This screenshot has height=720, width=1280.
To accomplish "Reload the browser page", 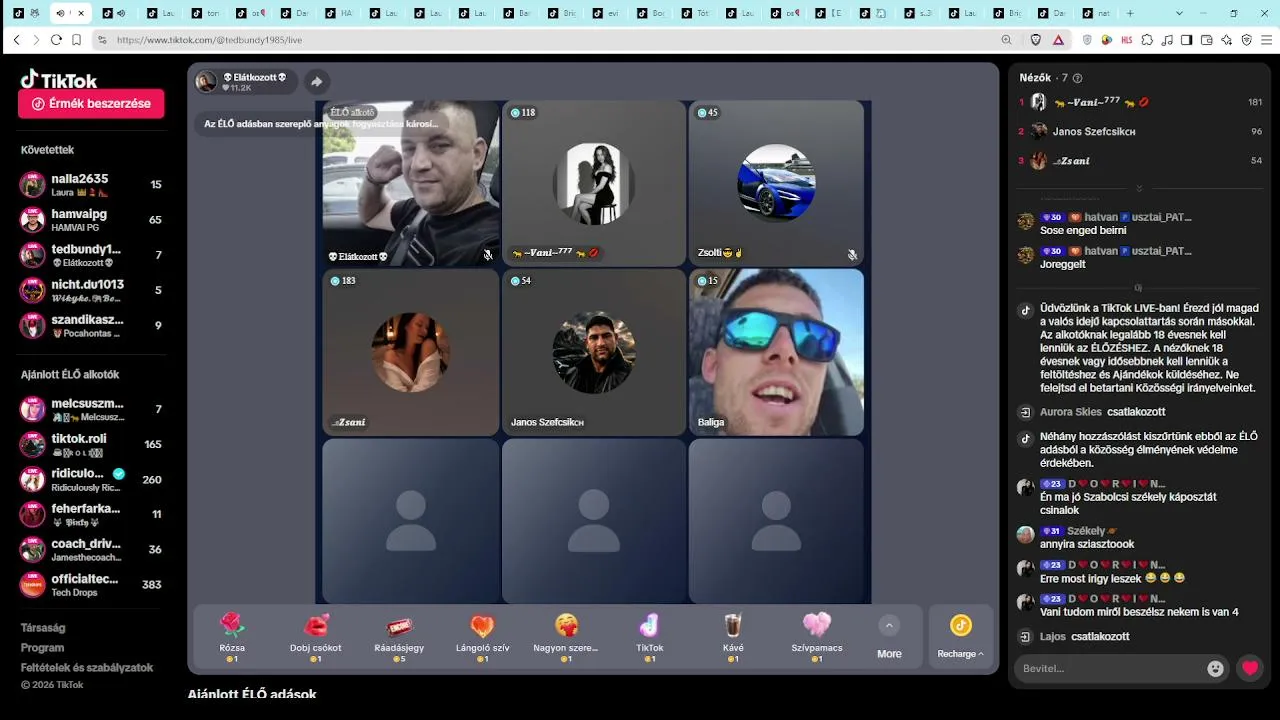I will [x=56, y=40].
